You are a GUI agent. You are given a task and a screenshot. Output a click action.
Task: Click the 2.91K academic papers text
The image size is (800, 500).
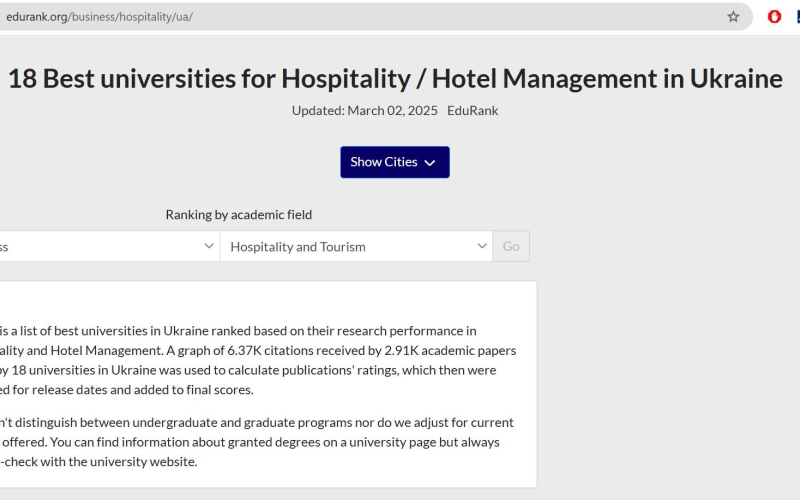[x=450, y=351]
